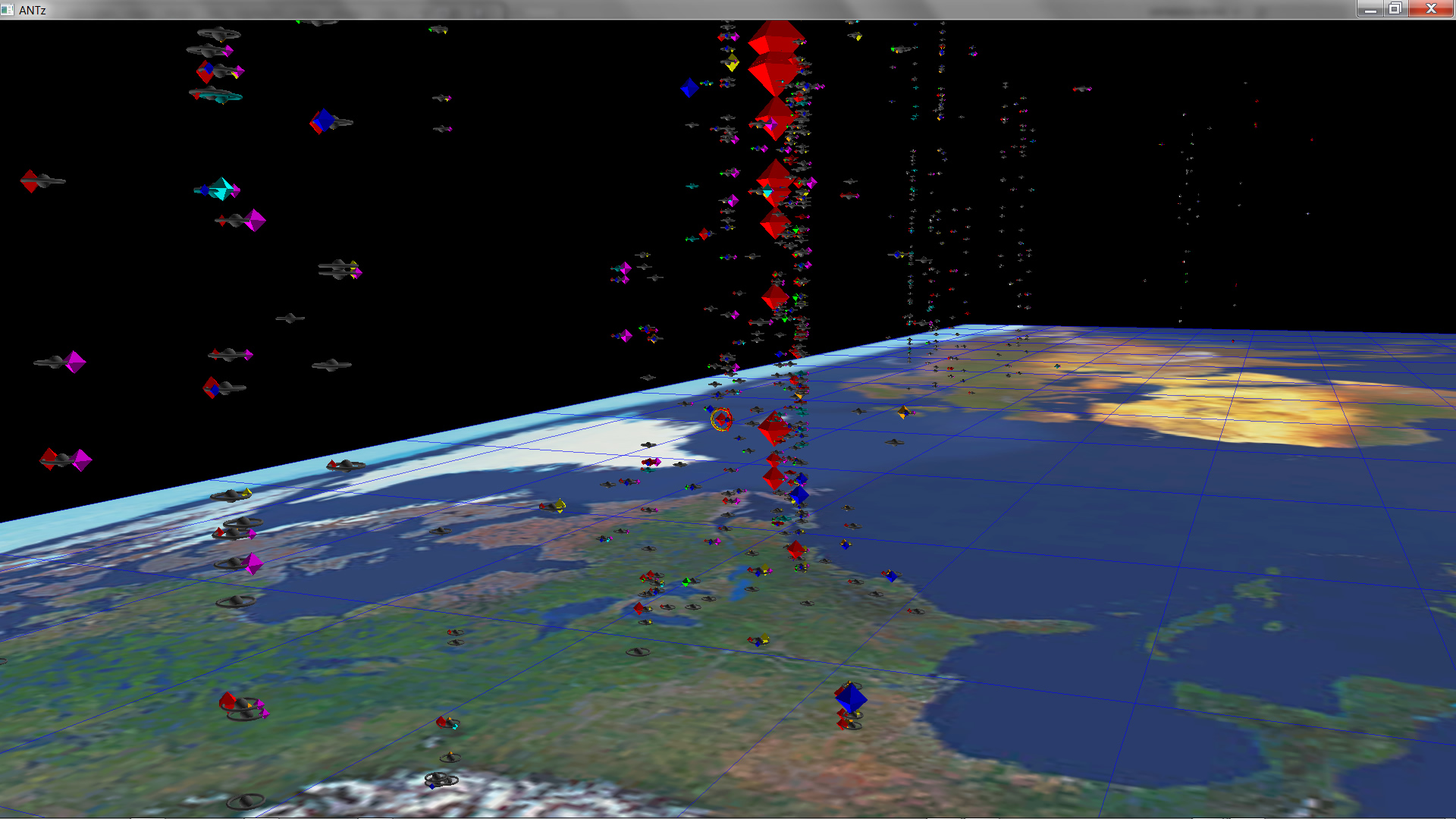Select the bright green glyph on the map
Viewport: 1456px width, 819px height.
(x=686, y=582)
